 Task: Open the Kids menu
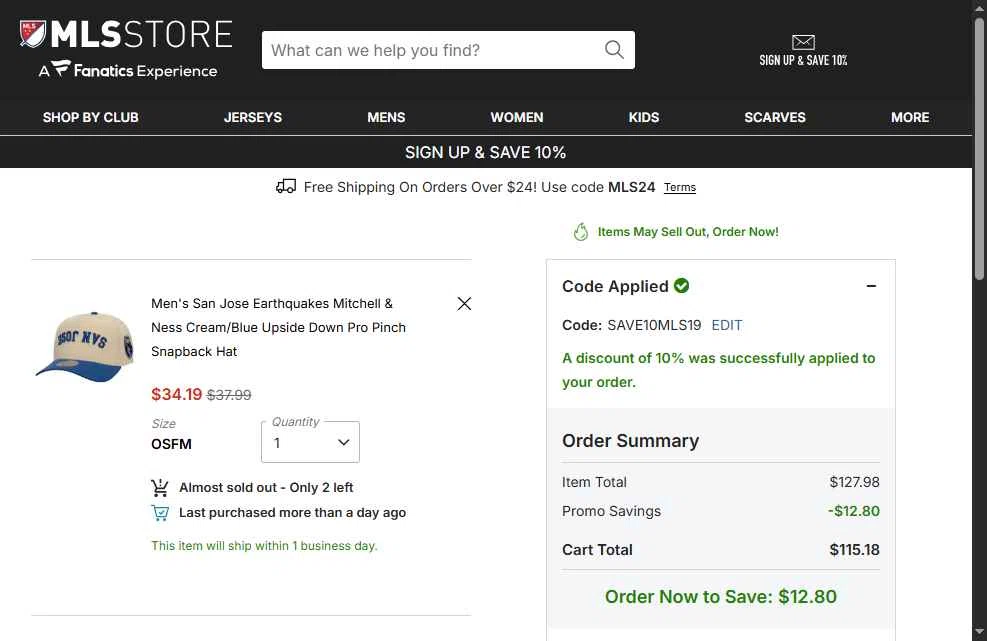(x=644, y=117)
